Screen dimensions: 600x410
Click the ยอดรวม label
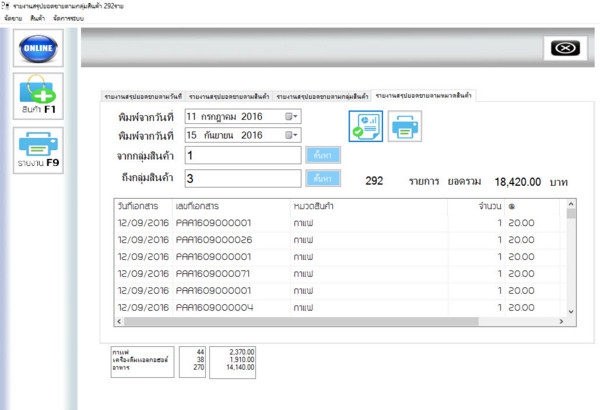(x=464, y=181)
